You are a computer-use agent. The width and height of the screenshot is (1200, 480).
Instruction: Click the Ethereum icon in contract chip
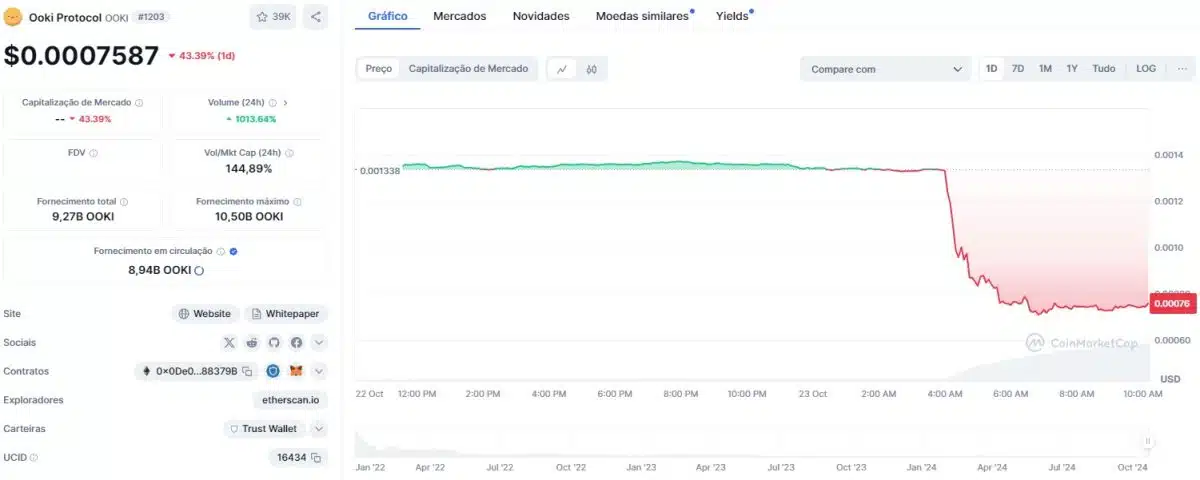tap(147, 371)
